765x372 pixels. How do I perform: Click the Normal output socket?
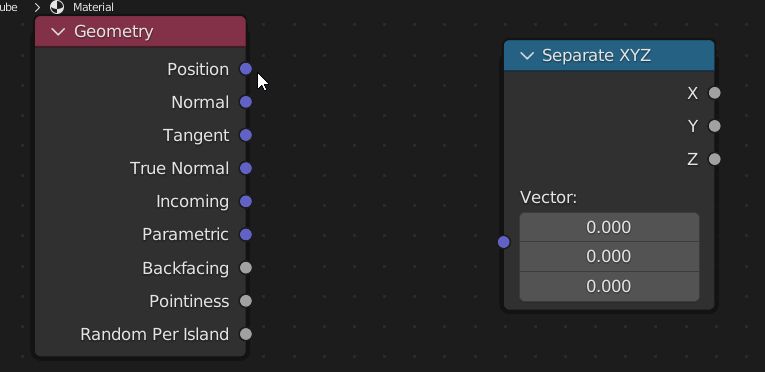[x=246, y=102]
